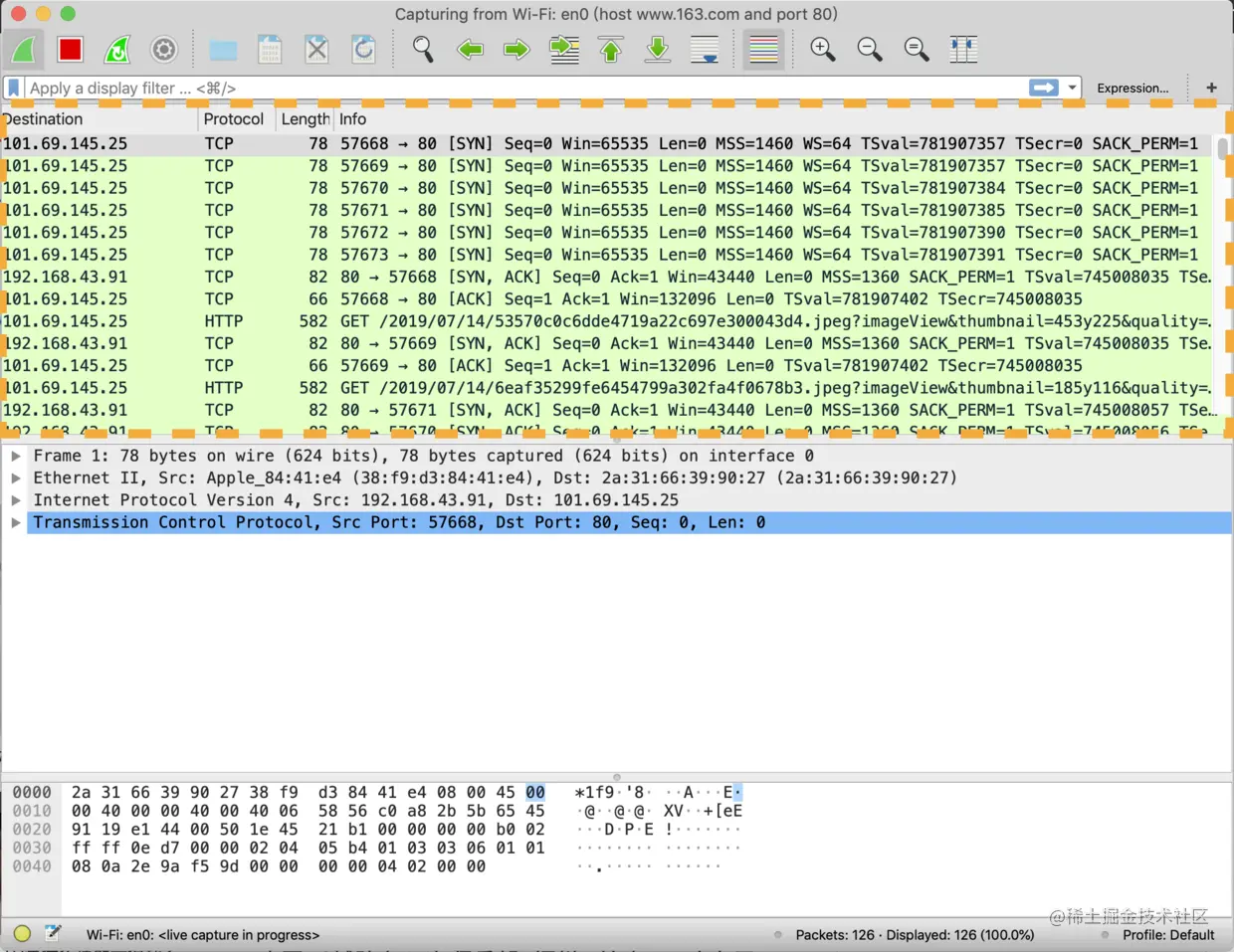
Task: Jump to the last packet
Action: coord(658,49)
